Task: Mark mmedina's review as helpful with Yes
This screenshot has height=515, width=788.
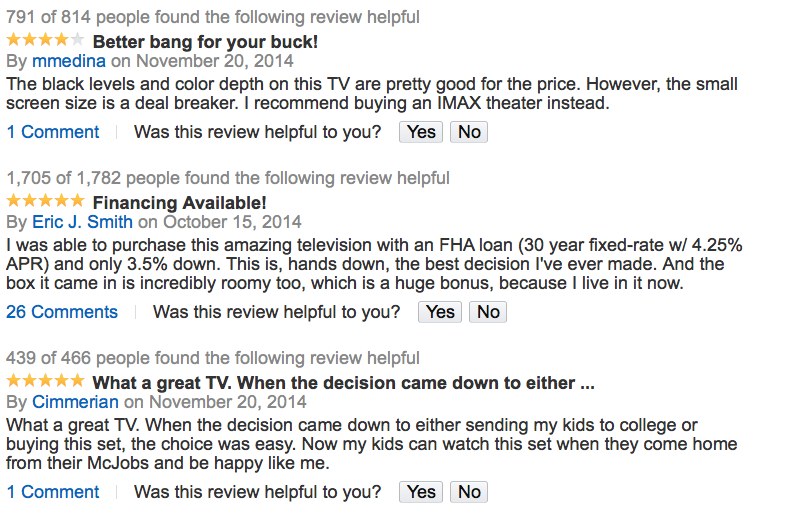Action: [x=421, y=132]
